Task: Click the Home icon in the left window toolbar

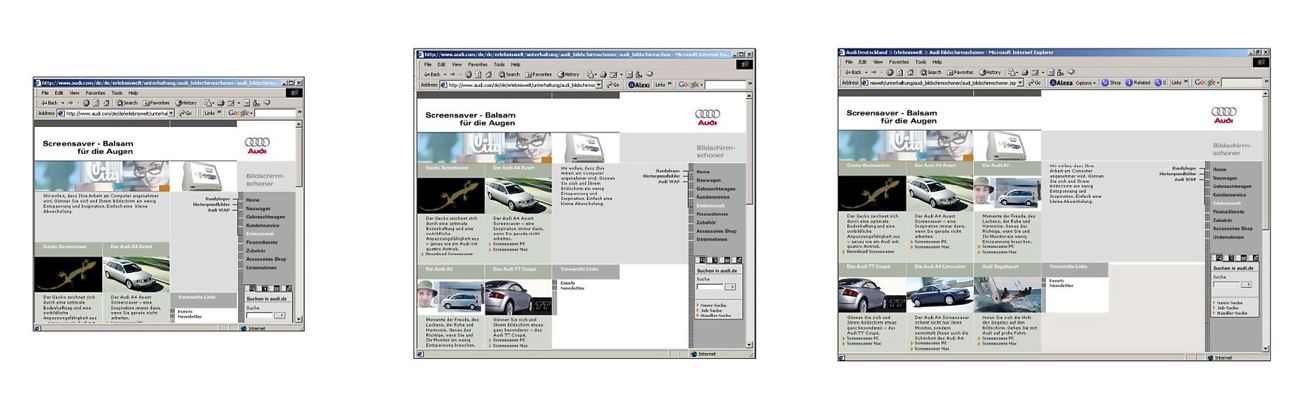Action: (x=106, y=103)
